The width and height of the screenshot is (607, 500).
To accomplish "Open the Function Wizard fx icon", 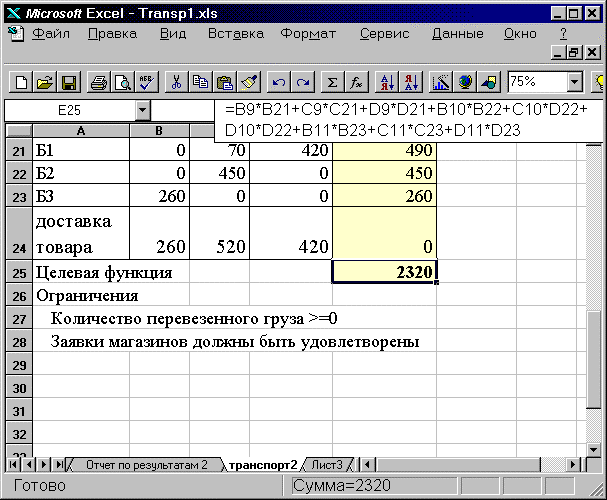I will pos(356,82).
